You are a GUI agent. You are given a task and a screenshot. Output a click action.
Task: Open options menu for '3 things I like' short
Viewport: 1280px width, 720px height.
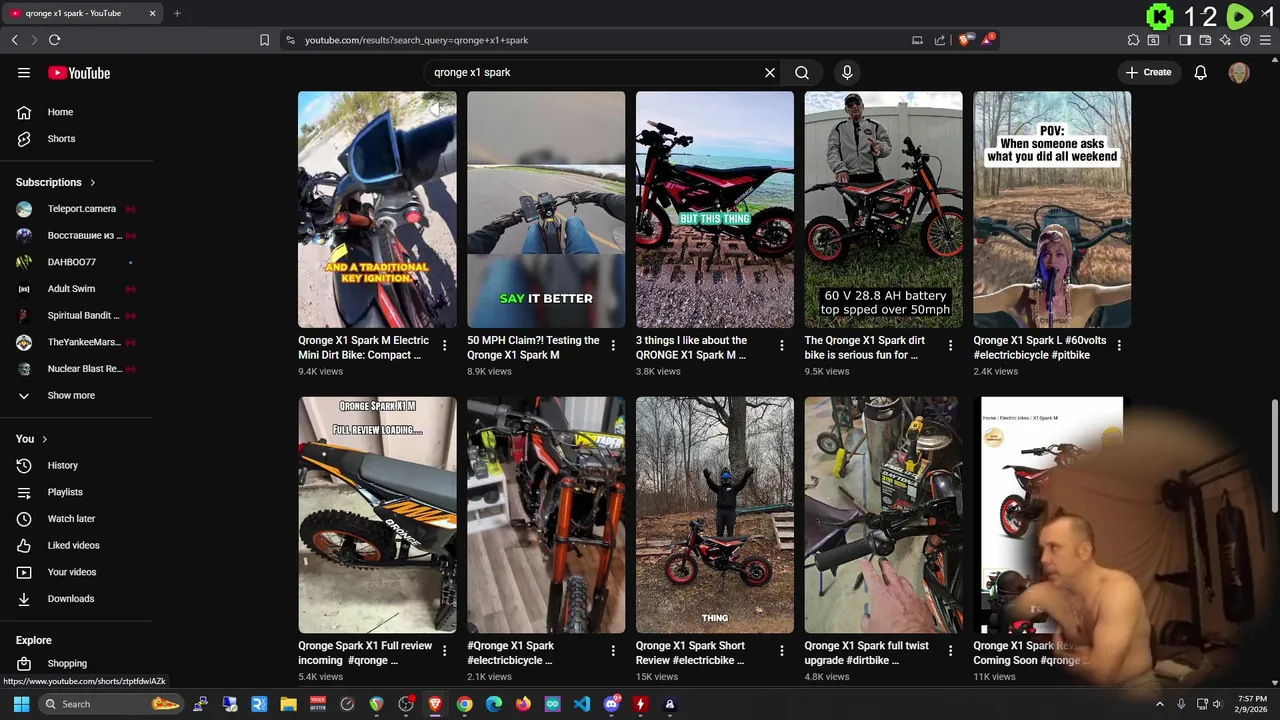coord(782,345)
